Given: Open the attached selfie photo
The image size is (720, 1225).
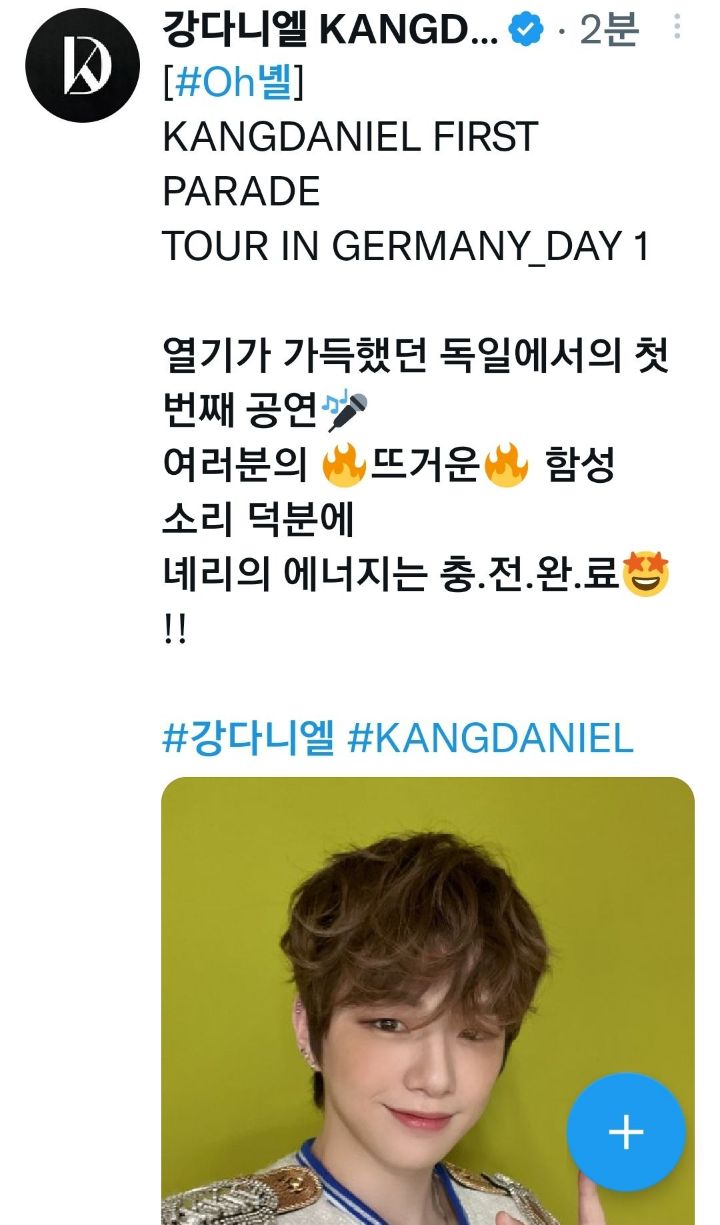Looking at the screenshot, I should pos(428,1001).
